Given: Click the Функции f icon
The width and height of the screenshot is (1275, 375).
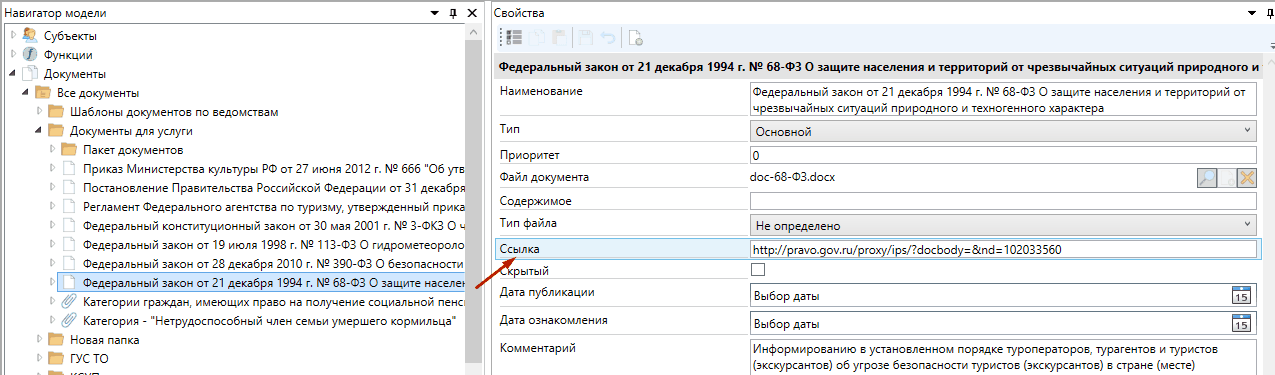Looking at the screenshot, I should 29,55.
